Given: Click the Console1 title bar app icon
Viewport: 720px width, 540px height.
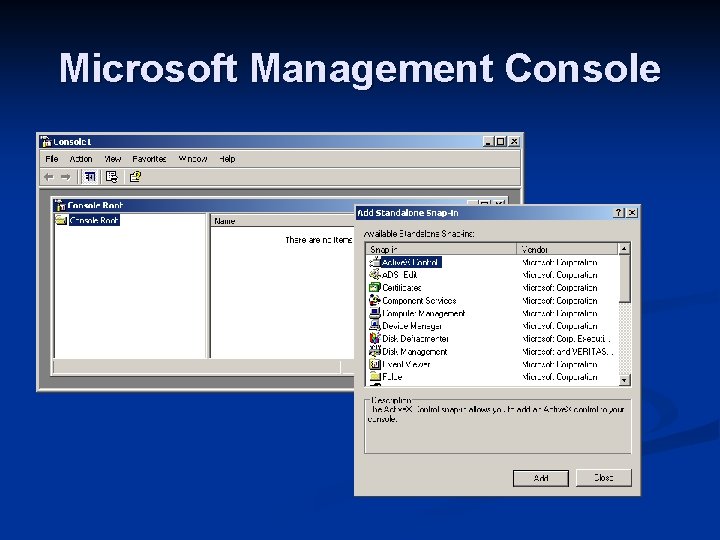Looking at the screenshot, I should point(46,141).
